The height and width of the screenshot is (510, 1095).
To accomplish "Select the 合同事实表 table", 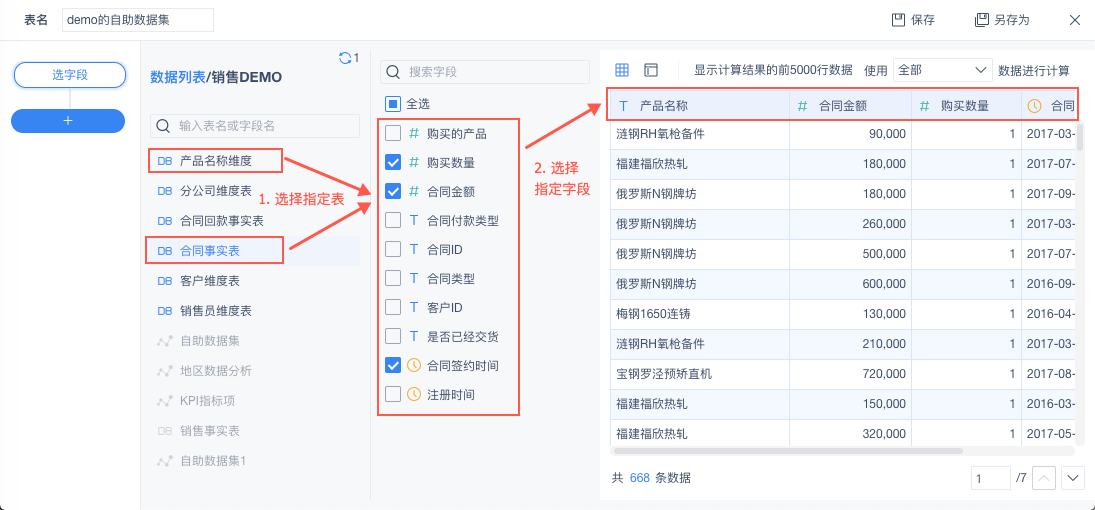I will (209, 250).
